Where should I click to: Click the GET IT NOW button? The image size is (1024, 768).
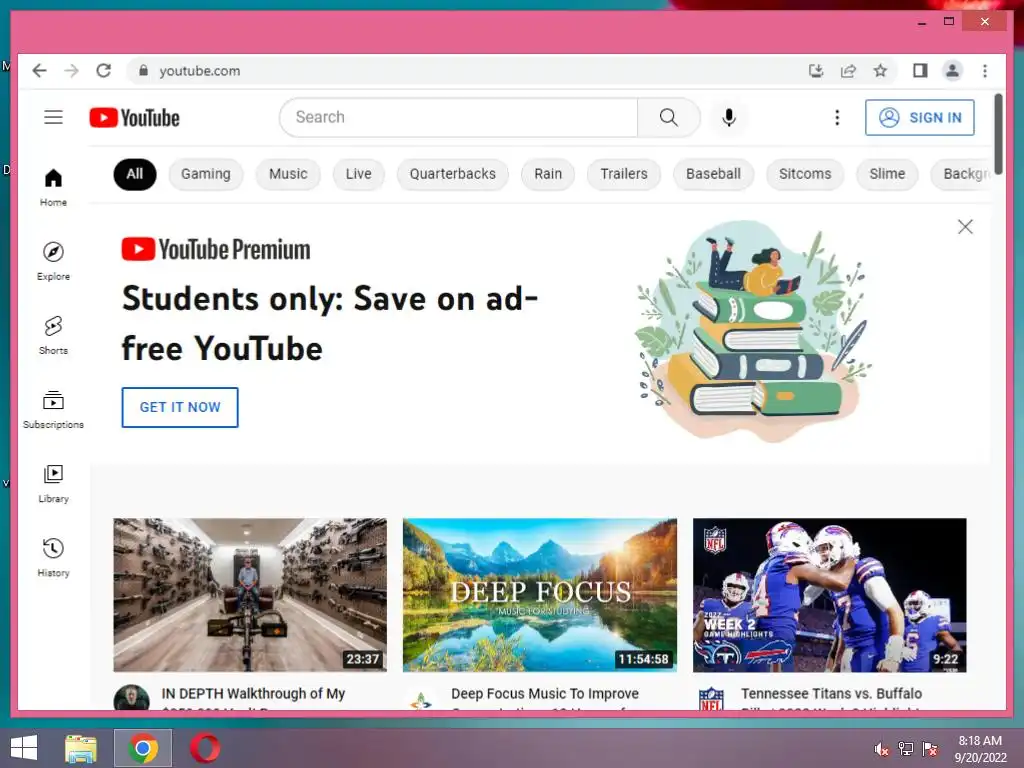180,407
